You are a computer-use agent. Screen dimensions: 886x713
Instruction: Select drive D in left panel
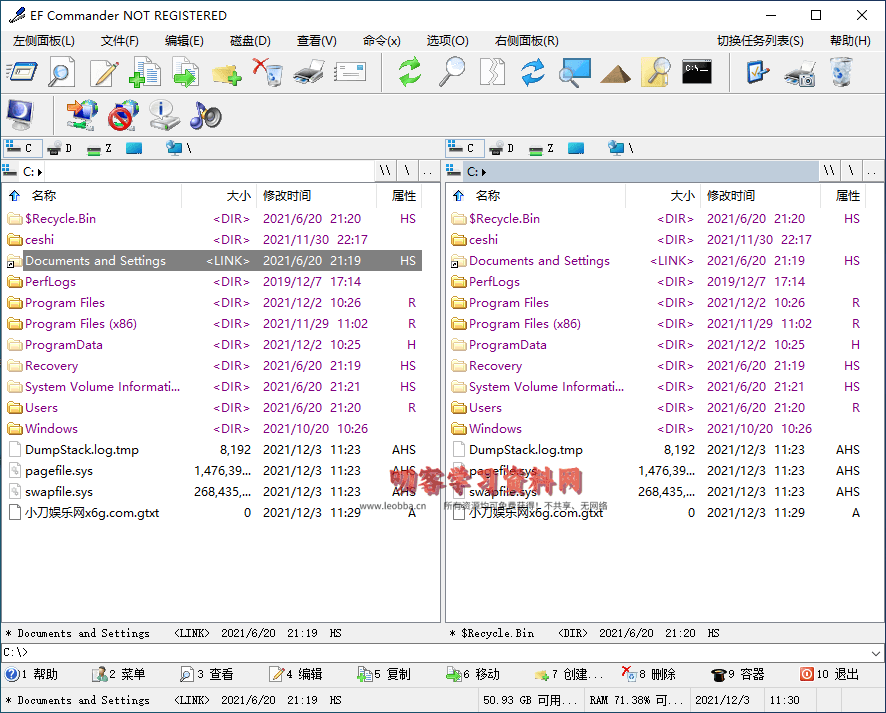tap(60, 149)
